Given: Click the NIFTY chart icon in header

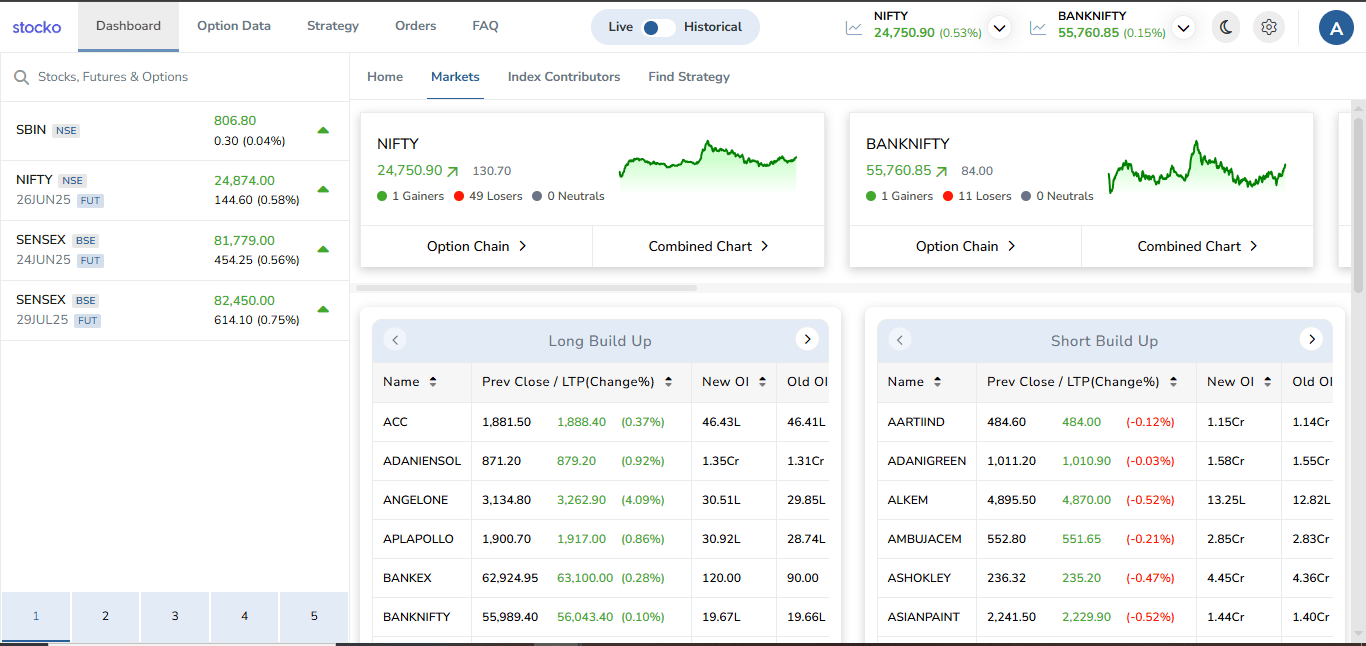Looking at the screenshot, I should point(854,28).
